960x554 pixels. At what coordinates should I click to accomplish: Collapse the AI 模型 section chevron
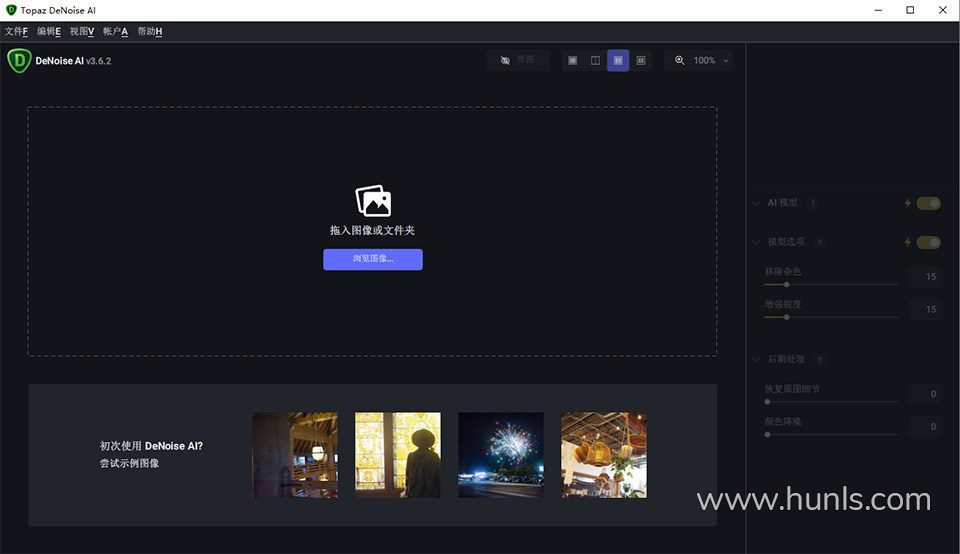tap(756, 203)
